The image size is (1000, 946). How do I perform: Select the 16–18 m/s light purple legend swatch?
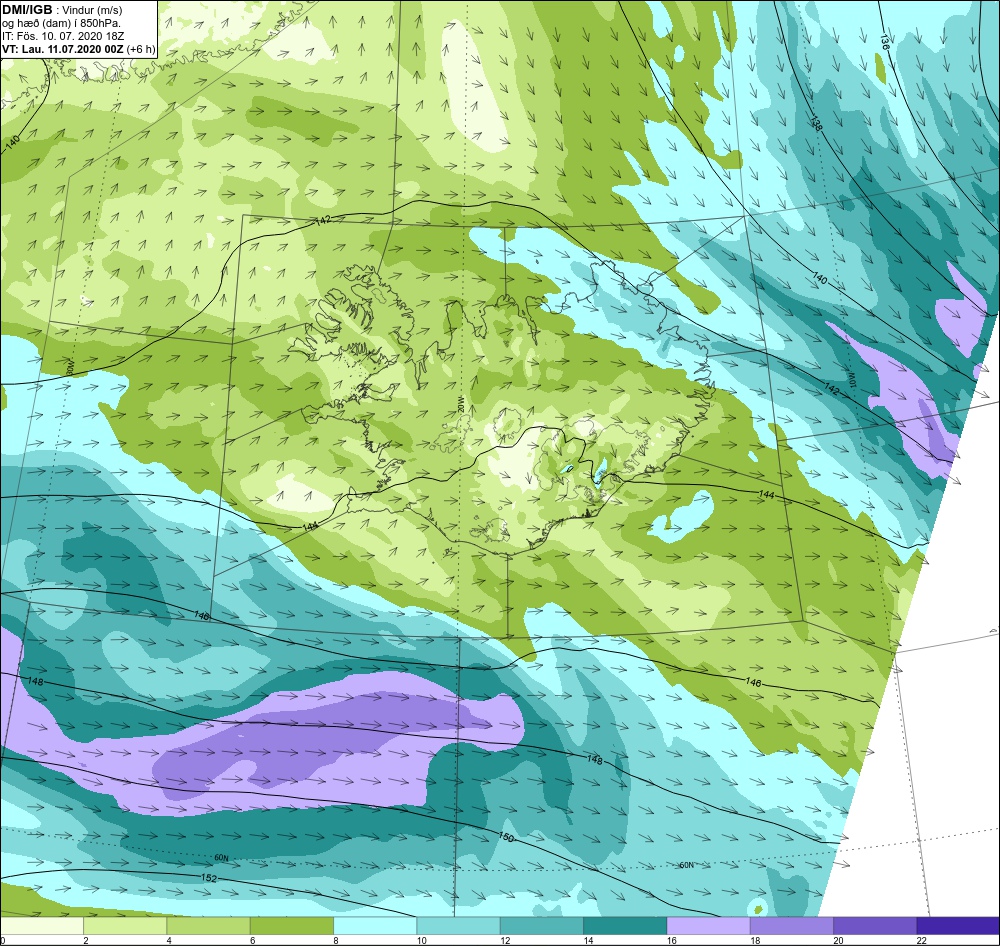tap(708, 925)
